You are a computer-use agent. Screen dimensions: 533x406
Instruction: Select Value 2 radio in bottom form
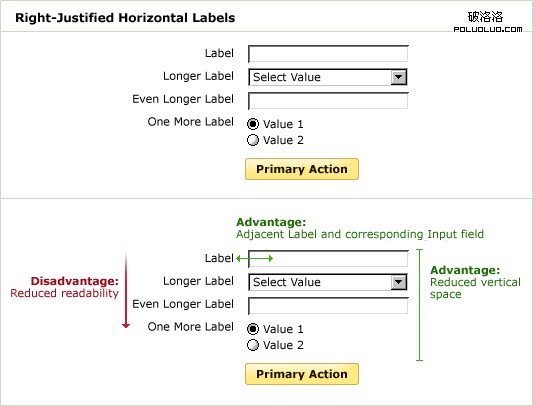[x=253, y=345]
